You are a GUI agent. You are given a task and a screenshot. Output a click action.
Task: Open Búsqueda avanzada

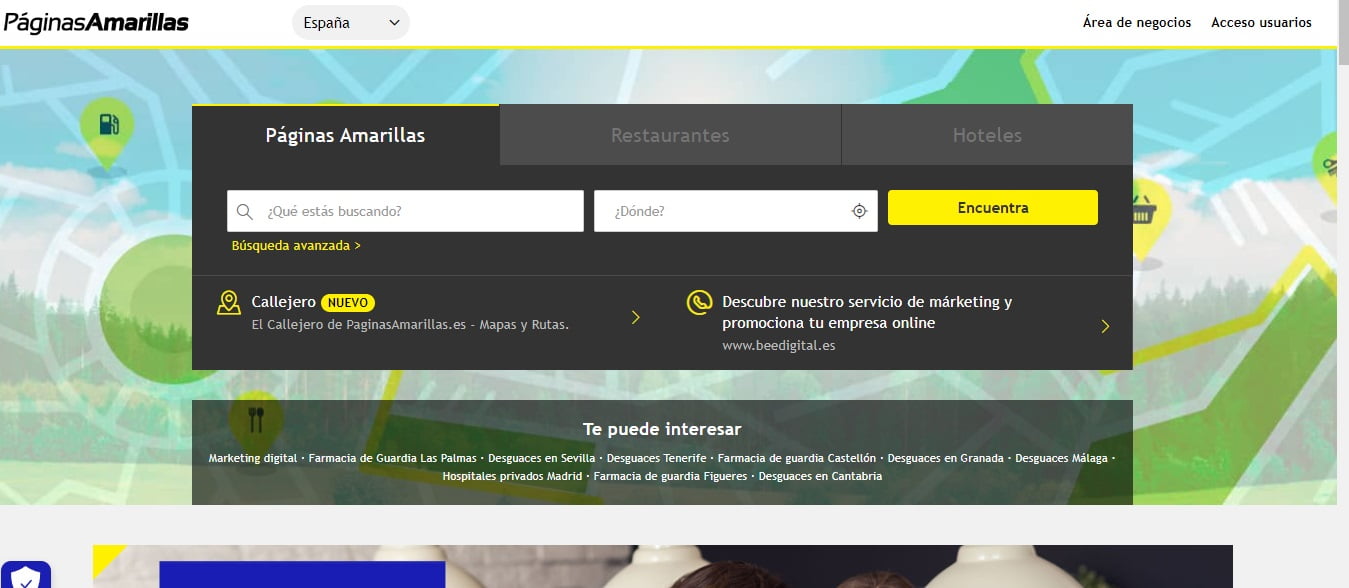click(295, 244)
